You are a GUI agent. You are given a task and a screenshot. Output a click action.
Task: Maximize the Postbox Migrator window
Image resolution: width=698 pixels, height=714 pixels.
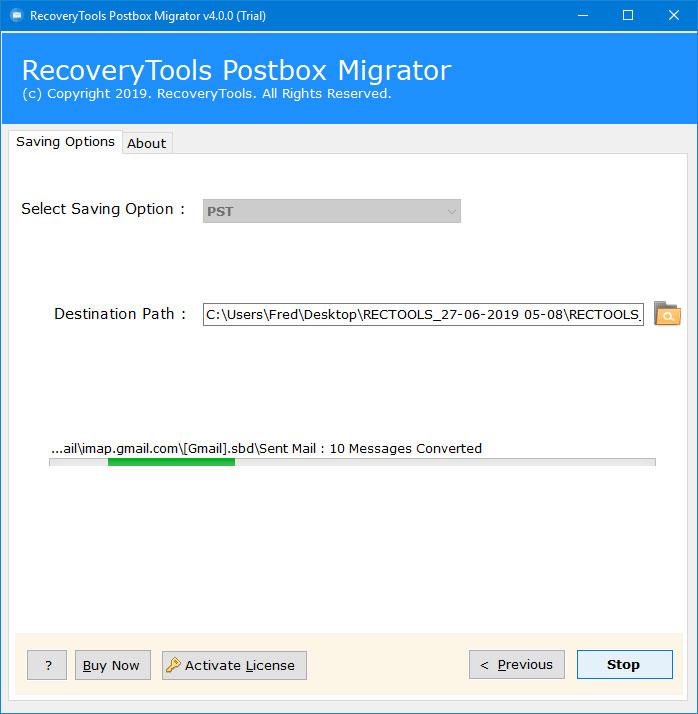tap(628, 16)
